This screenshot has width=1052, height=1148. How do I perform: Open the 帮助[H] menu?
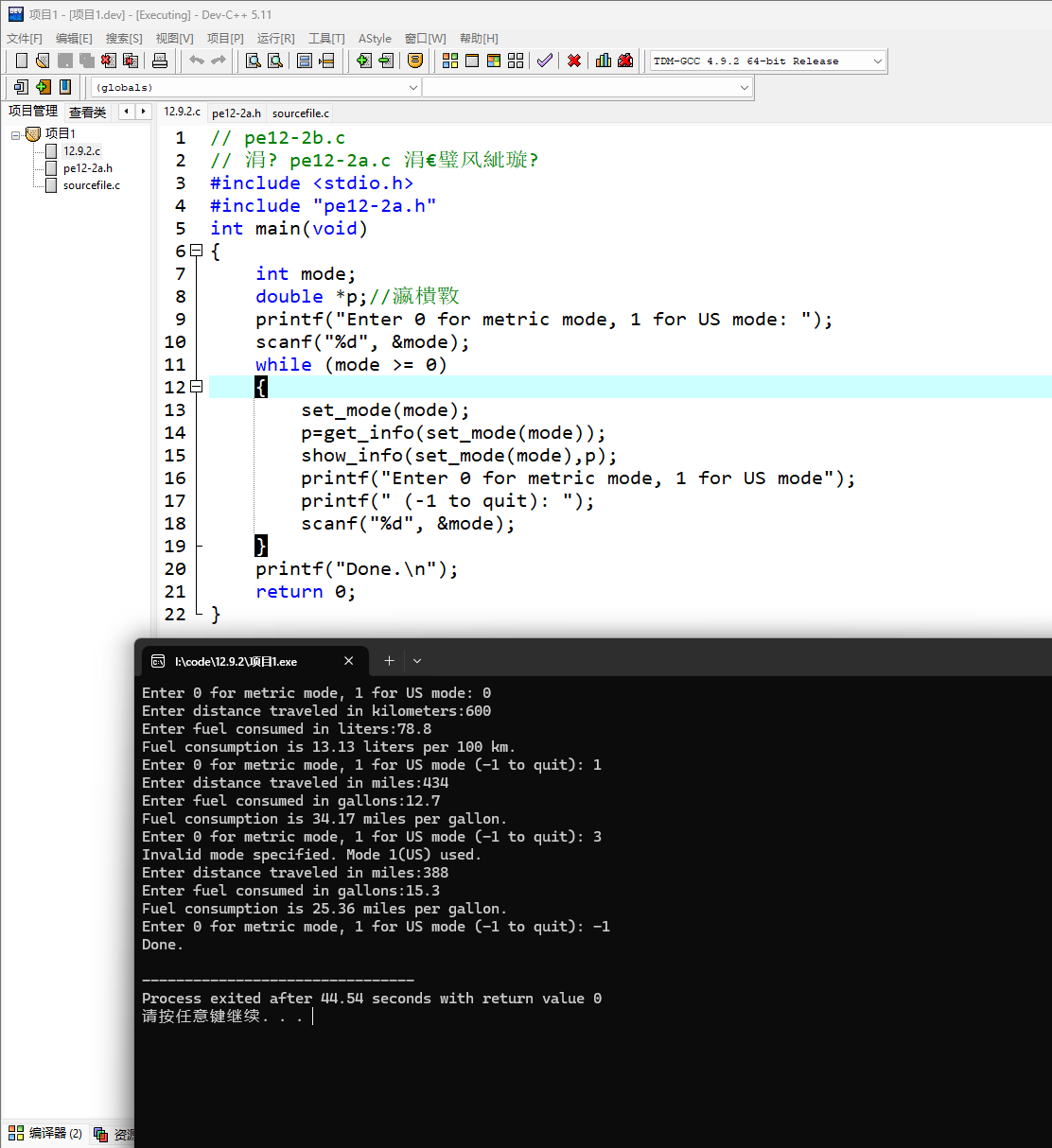coord(479,38)
